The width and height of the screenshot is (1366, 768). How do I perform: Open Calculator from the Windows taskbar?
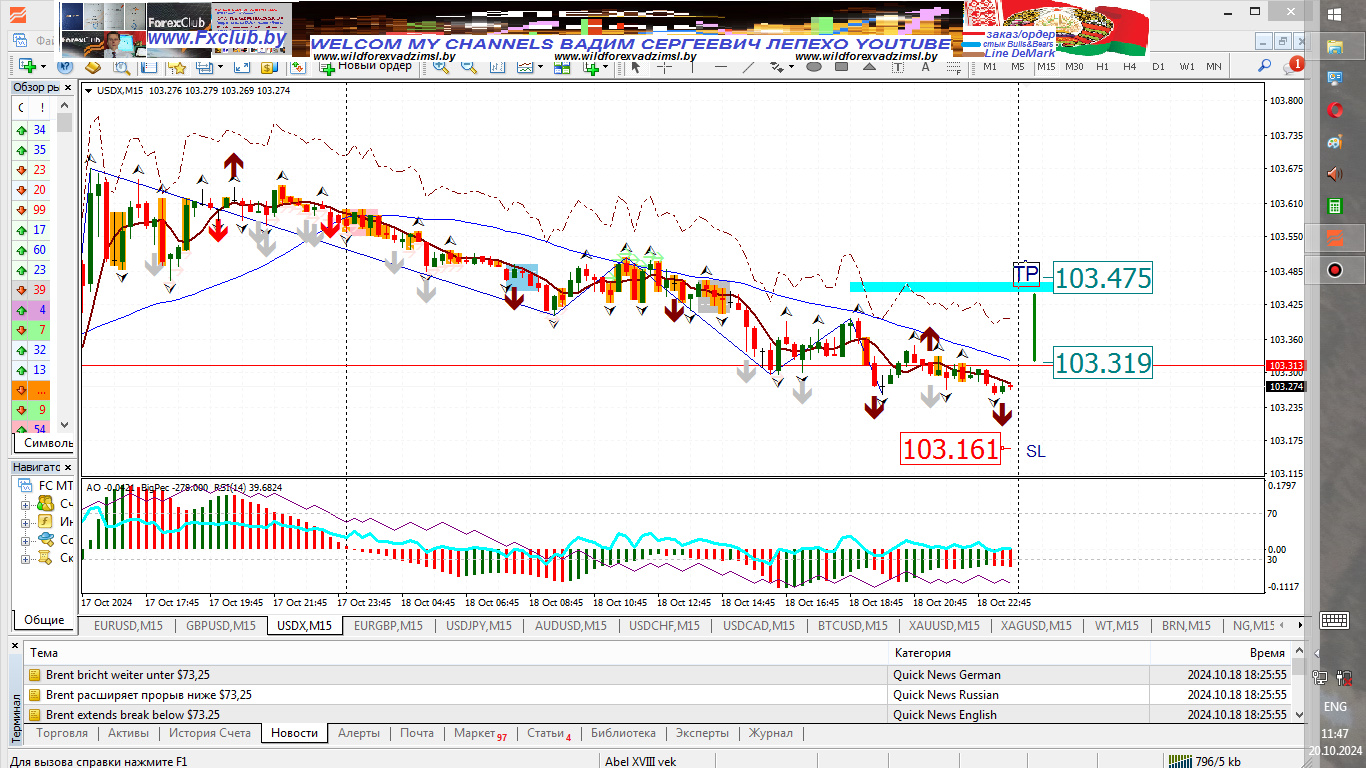click(x=1334, y=206)
